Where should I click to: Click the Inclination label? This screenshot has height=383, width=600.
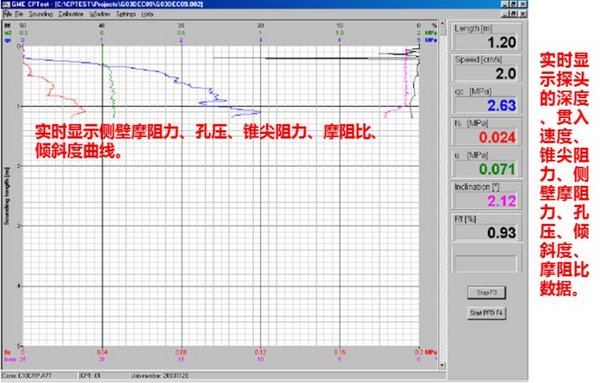click(x=477, y=187)
